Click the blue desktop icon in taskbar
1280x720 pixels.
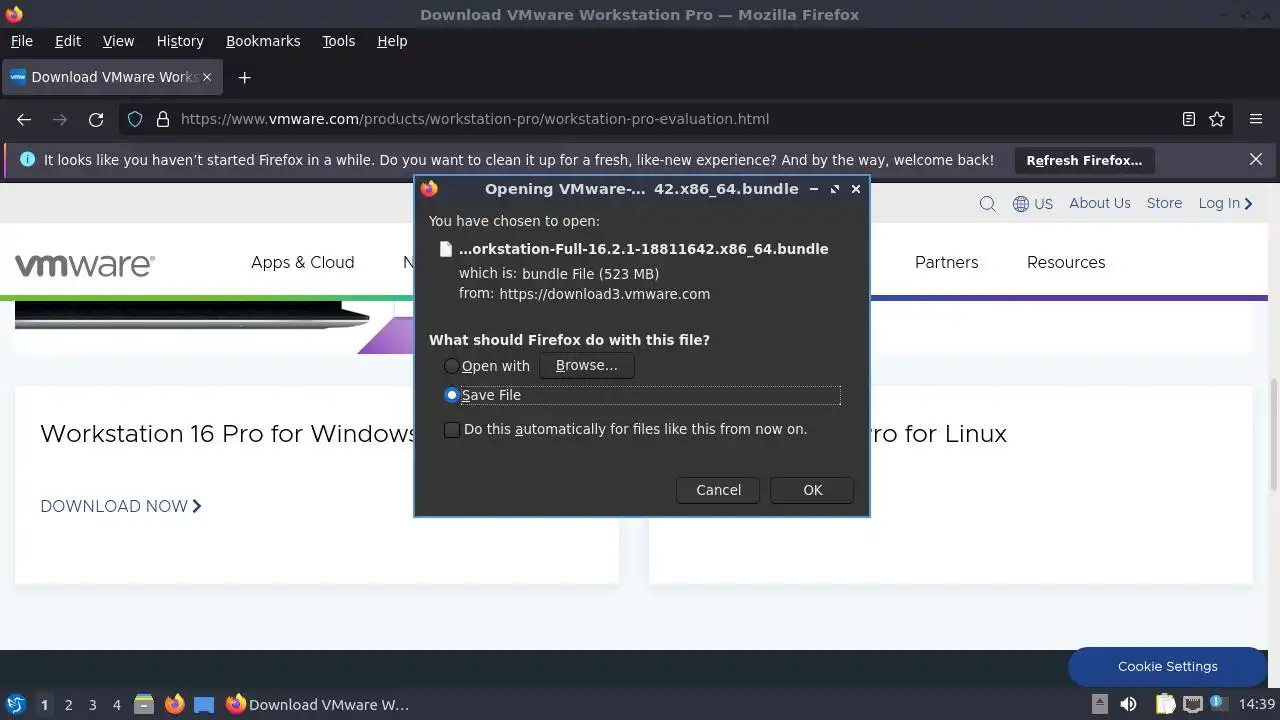[x=204, y=705]
